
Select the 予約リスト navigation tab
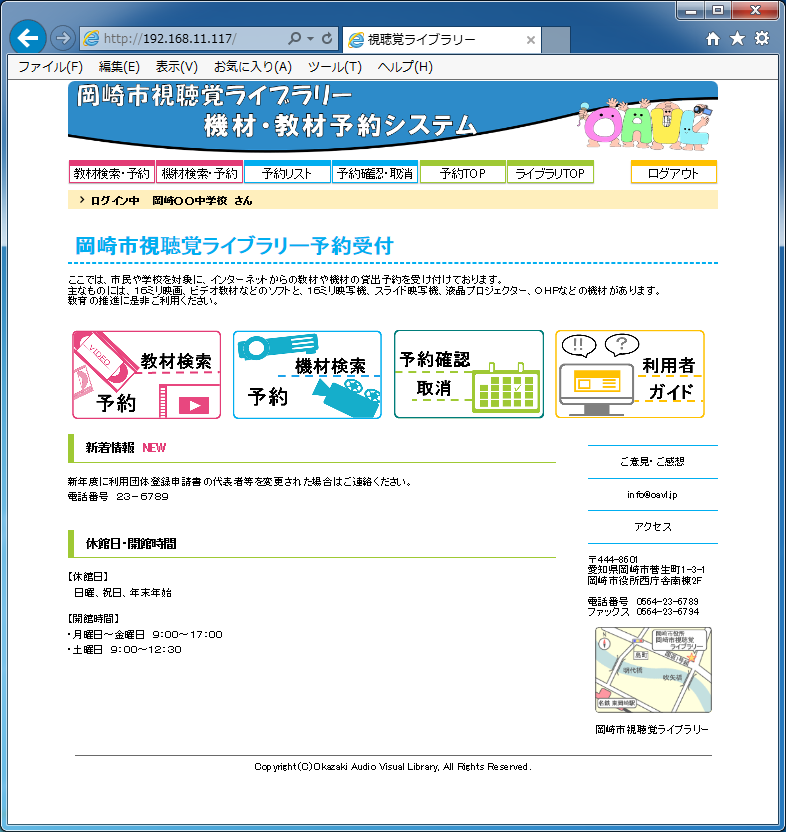tap(287, 173)
